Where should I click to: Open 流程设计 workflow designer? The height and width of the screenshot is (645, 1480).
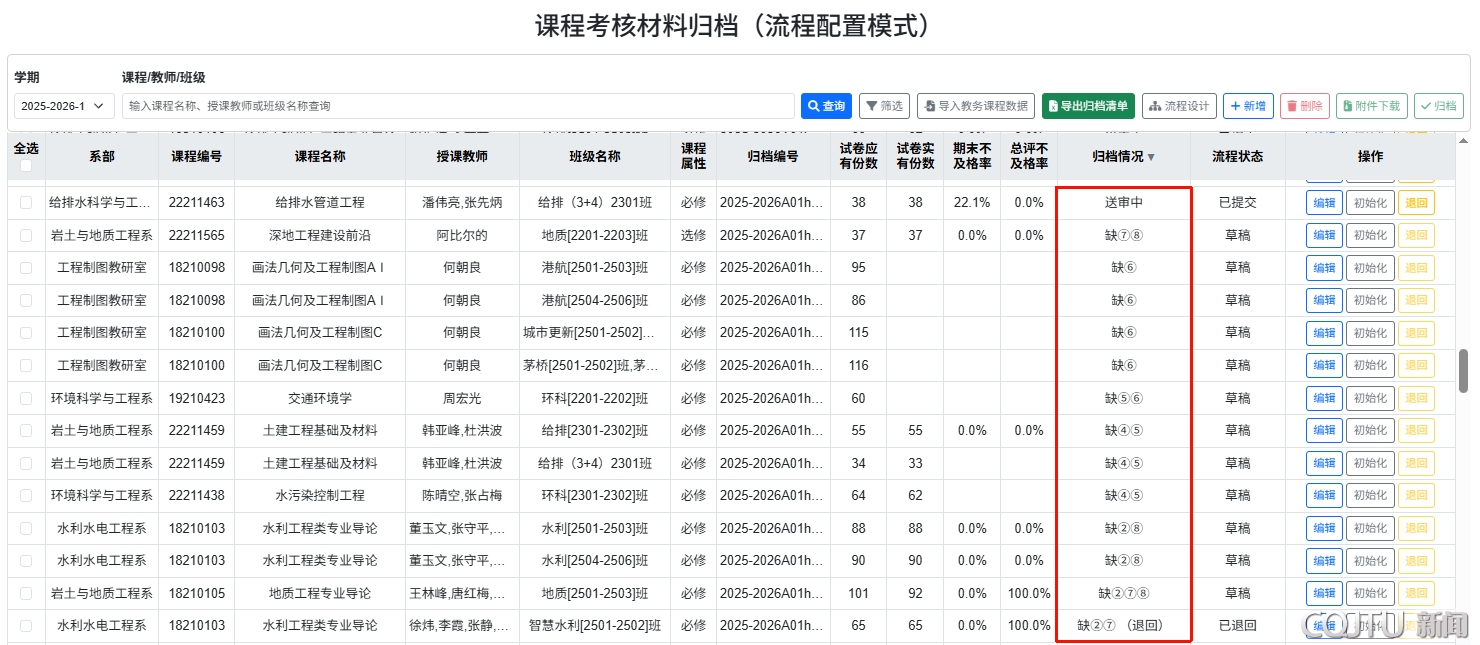(x=1179, y=106)
